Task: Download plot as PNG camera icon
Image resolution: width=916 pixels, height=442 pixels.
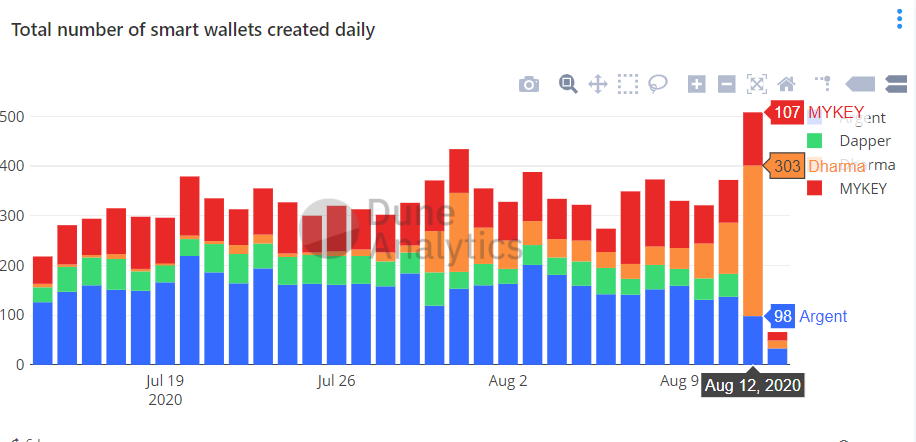Action: click(529, 84)
